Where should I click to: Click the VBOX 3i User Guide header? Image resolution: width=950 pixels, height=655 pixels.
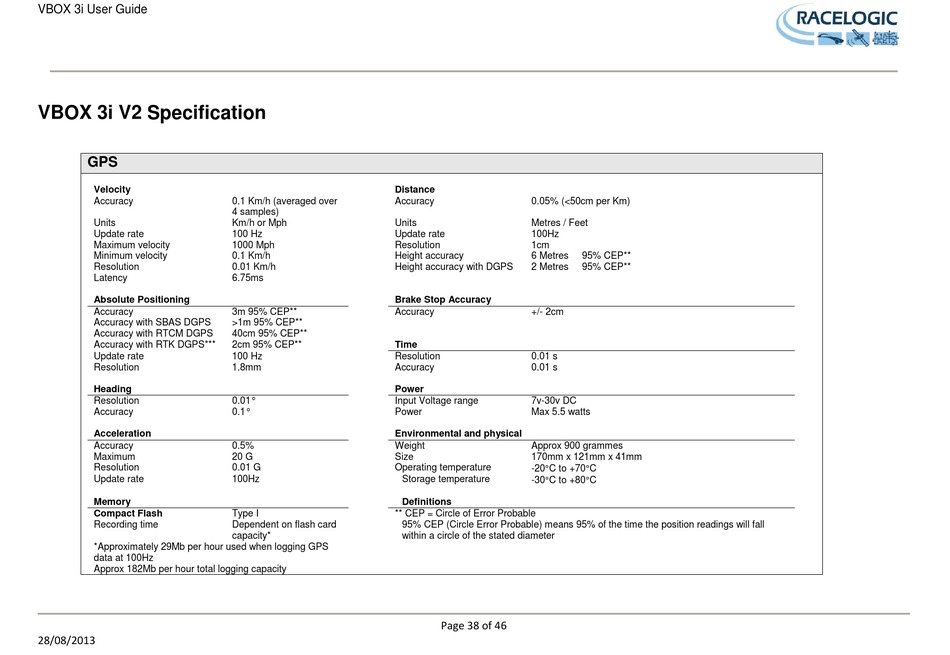pyautogui.click(x=78, y=10)
